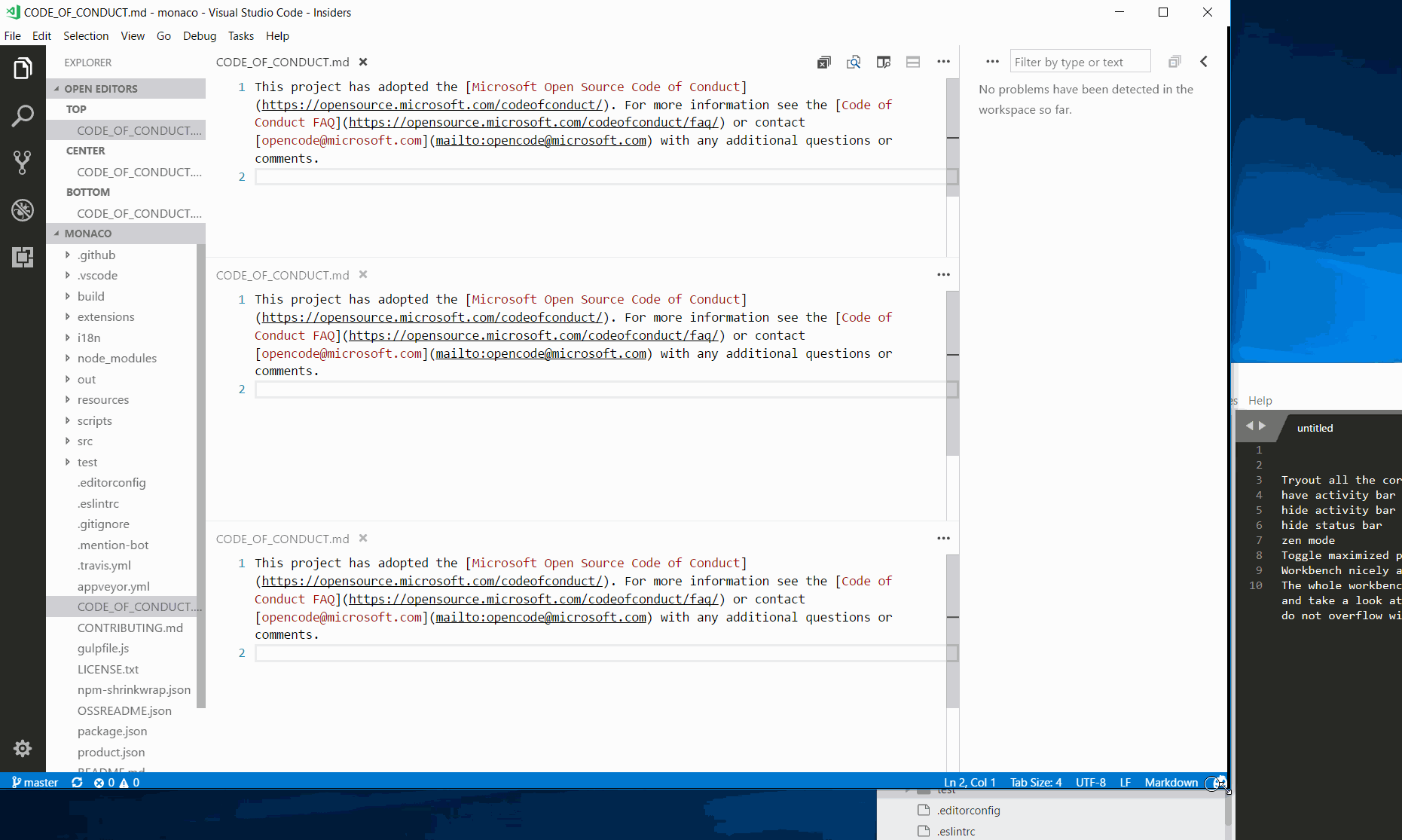The height and width of the screenshot is (840, 1402).
Task: Expand the node_modules folder
Action: coord(68,358)
